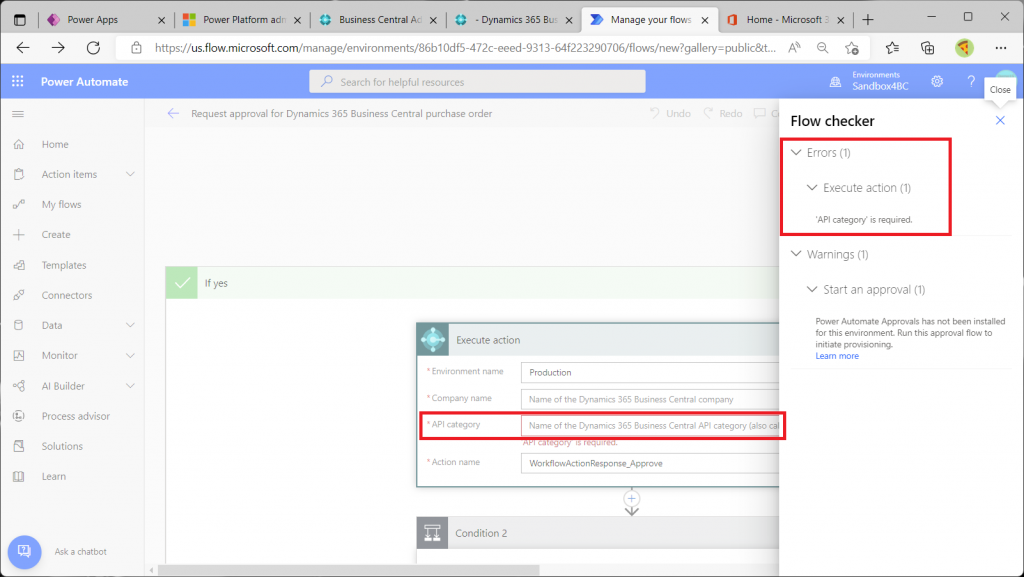This screenshot has height=577, width=1024.
Task: Click the Ask a chatbot button icon
Action: coord(24,552)
